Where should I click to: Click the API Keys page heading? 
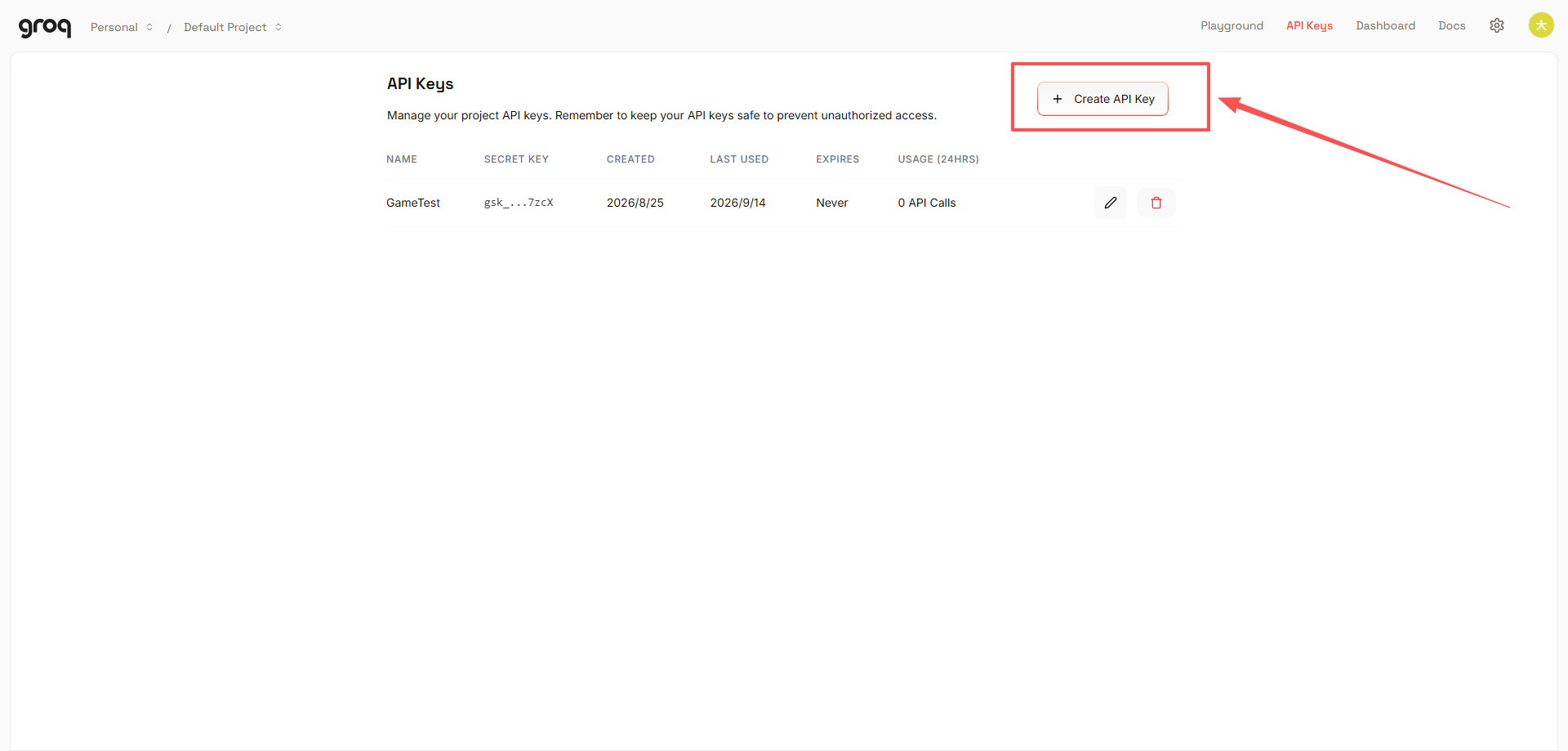pos(420,84)
